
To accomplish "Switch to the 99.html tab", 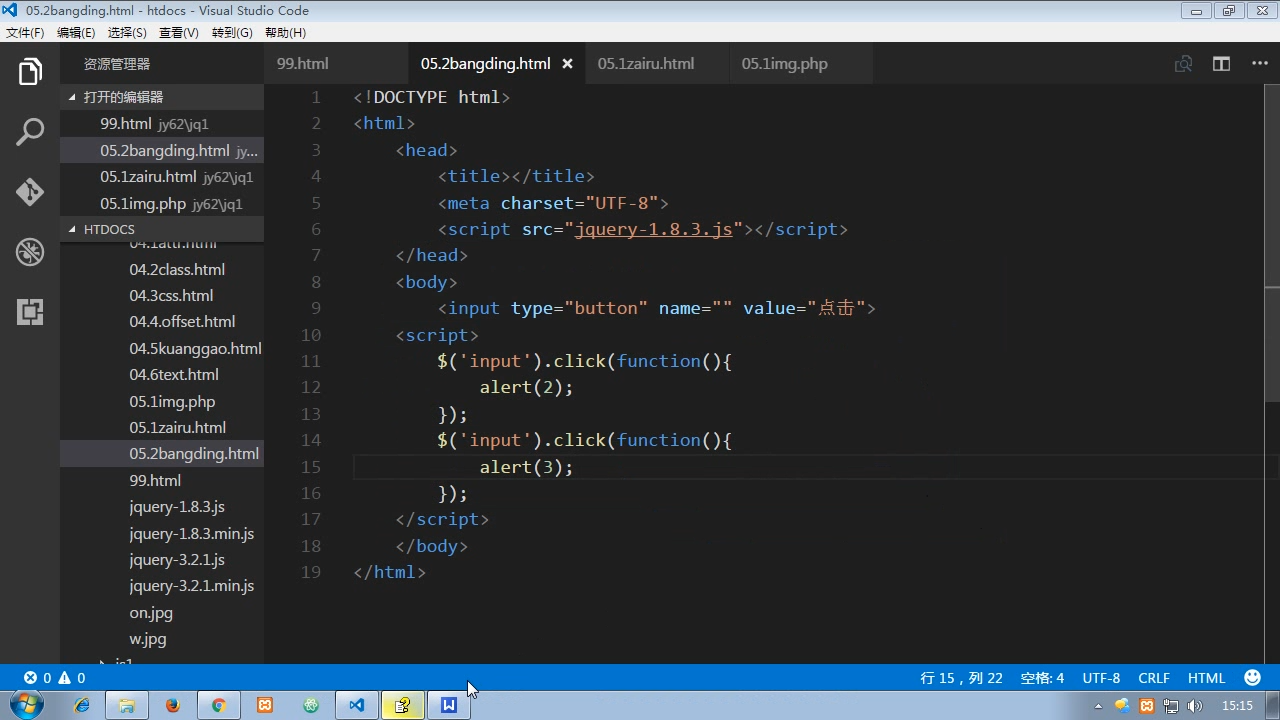I will [x=336, y=64].
